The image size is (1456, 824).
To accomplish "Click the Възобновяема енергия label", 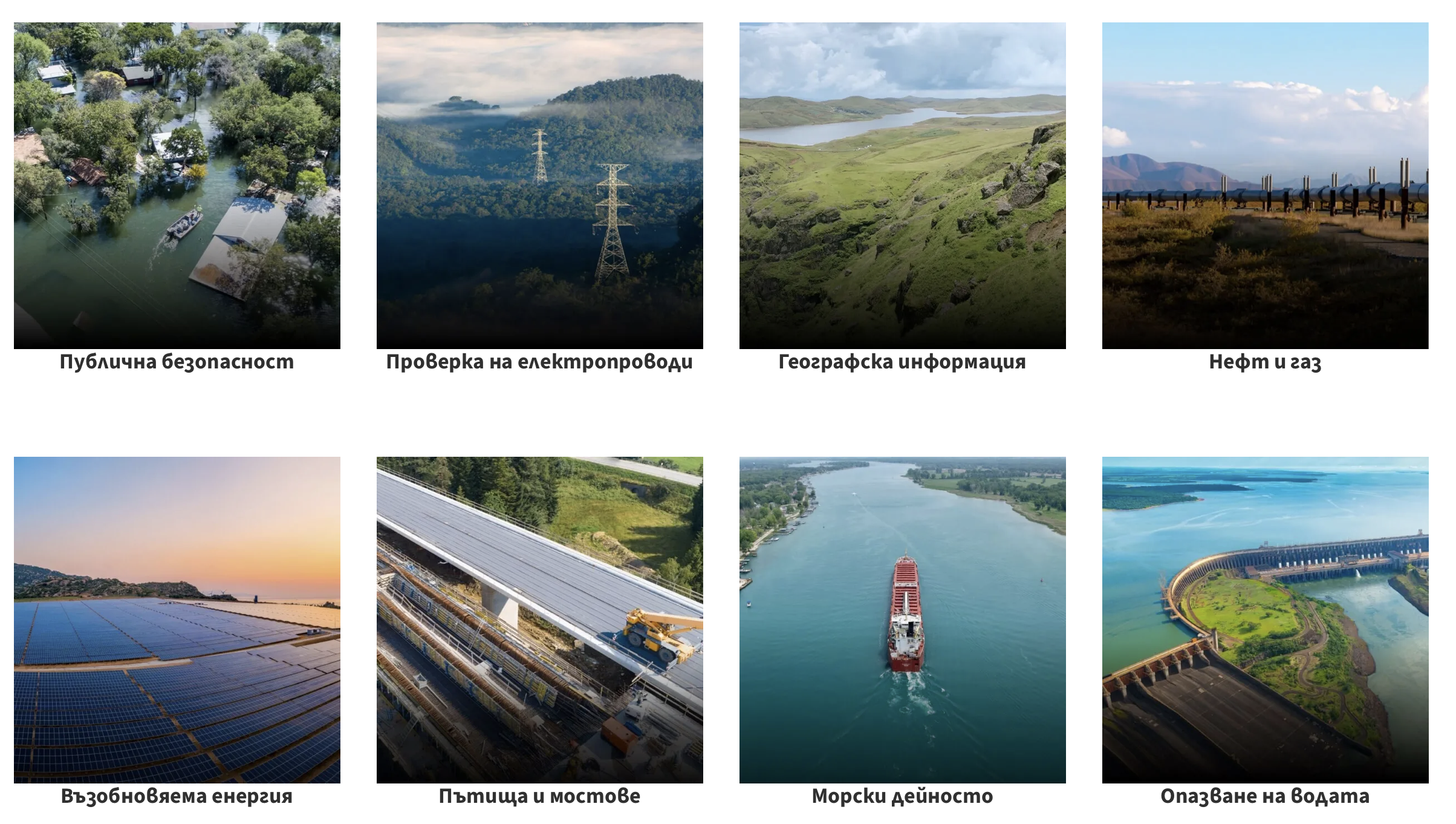I will pos(177,796).
